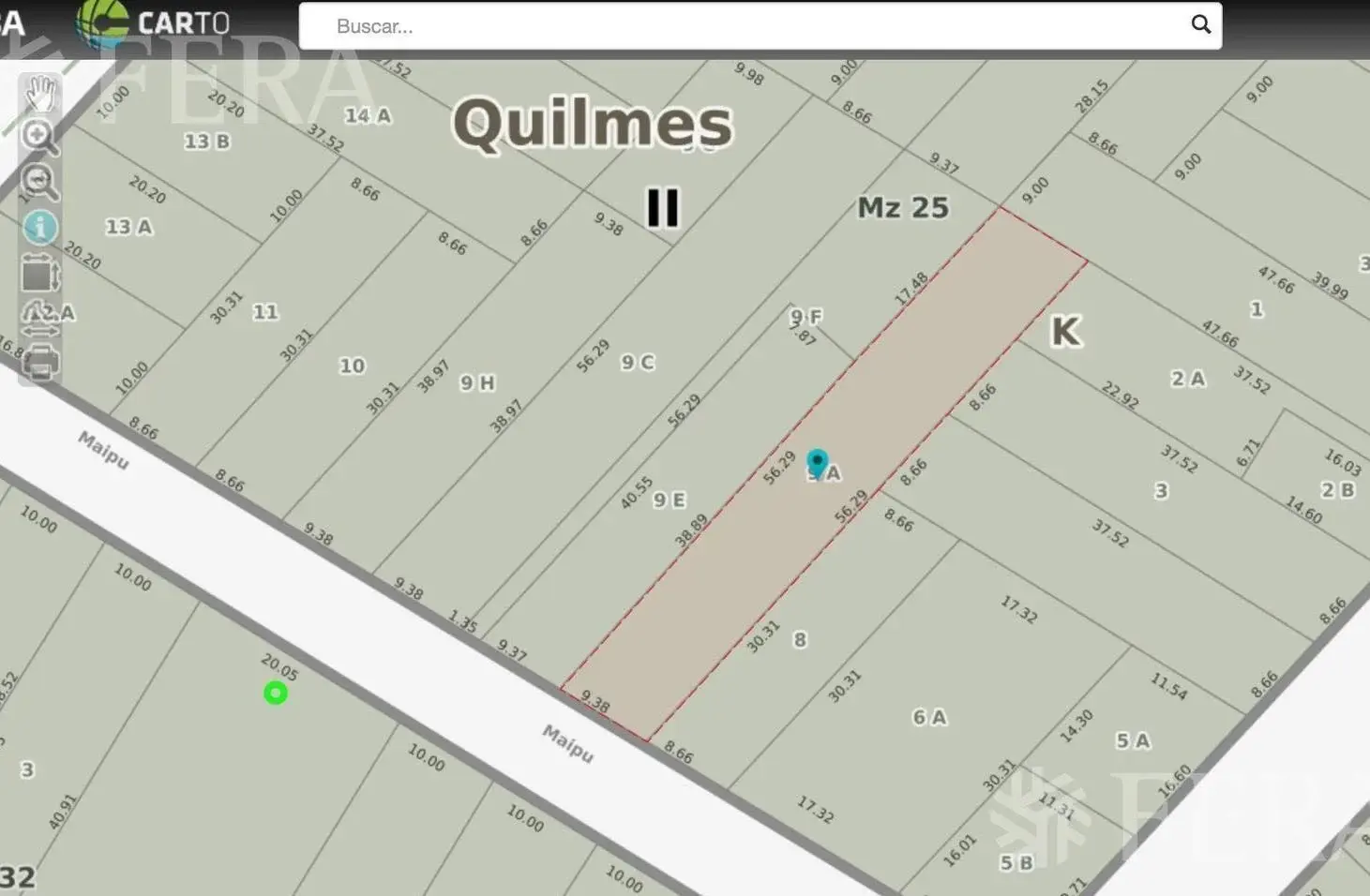
Task: Click the 39.99 dimension label
Action: click(1331, 286)
